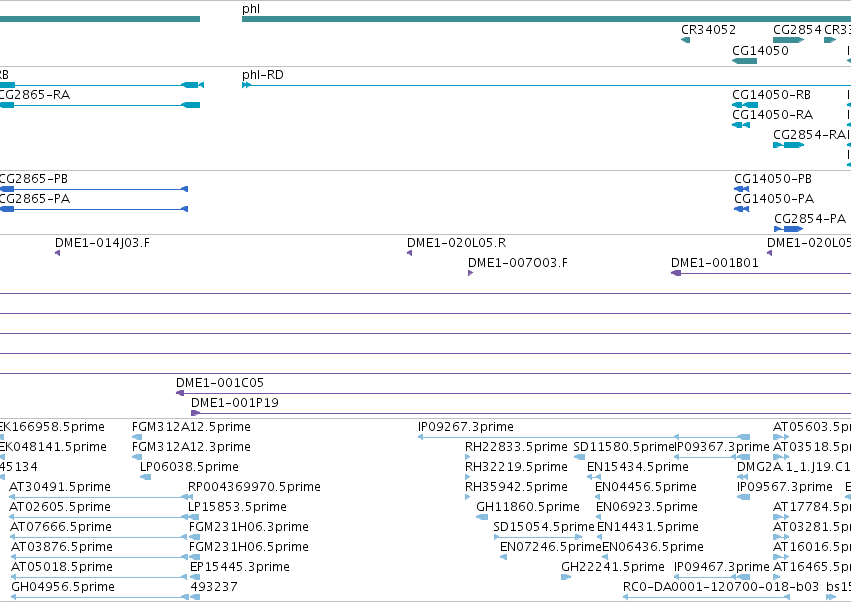
Task: Select the GH22241.5prime EST glyph
Action: [x=566, y=577]
